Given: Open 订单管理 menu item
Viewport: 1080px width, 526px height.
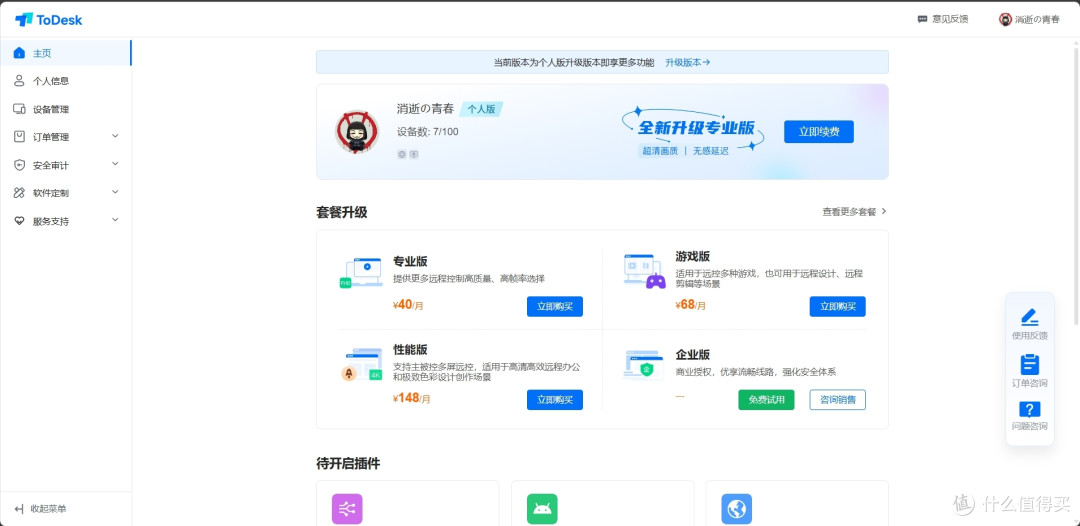Looking at the screenshot, I should pos(65,136).
